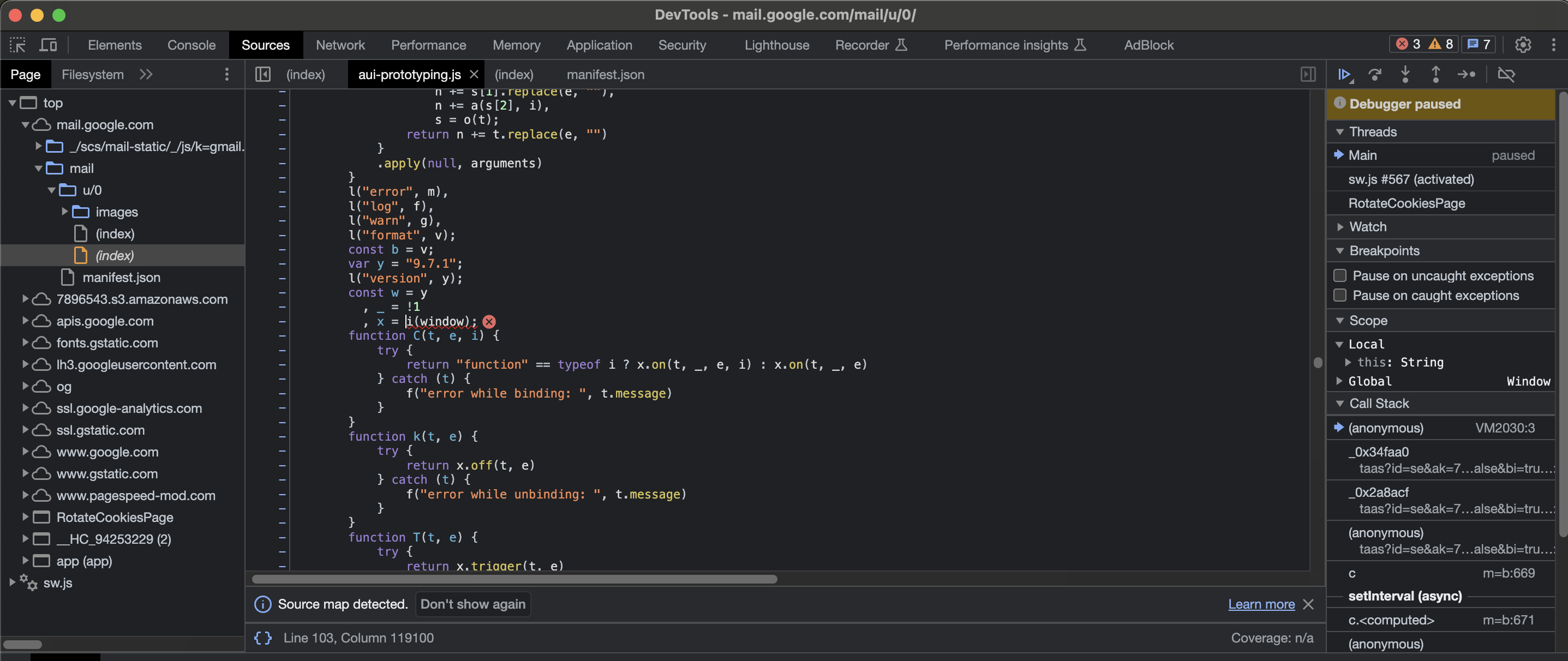Expand the apis.google.com domain
This screenshot has height=661, width=1568.
26,321
